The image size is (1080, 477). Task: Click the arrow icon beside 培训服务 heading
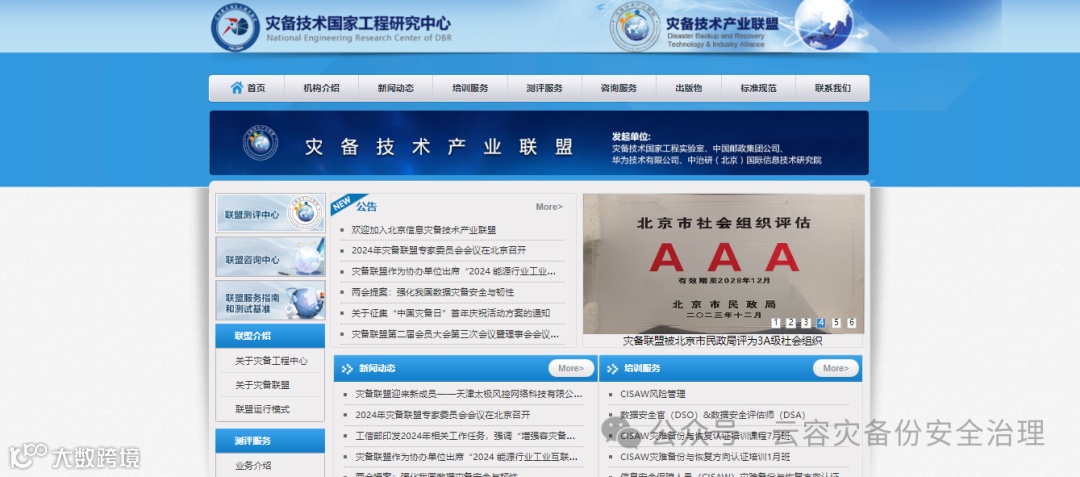pyautogui.click(x=612, y=369)
